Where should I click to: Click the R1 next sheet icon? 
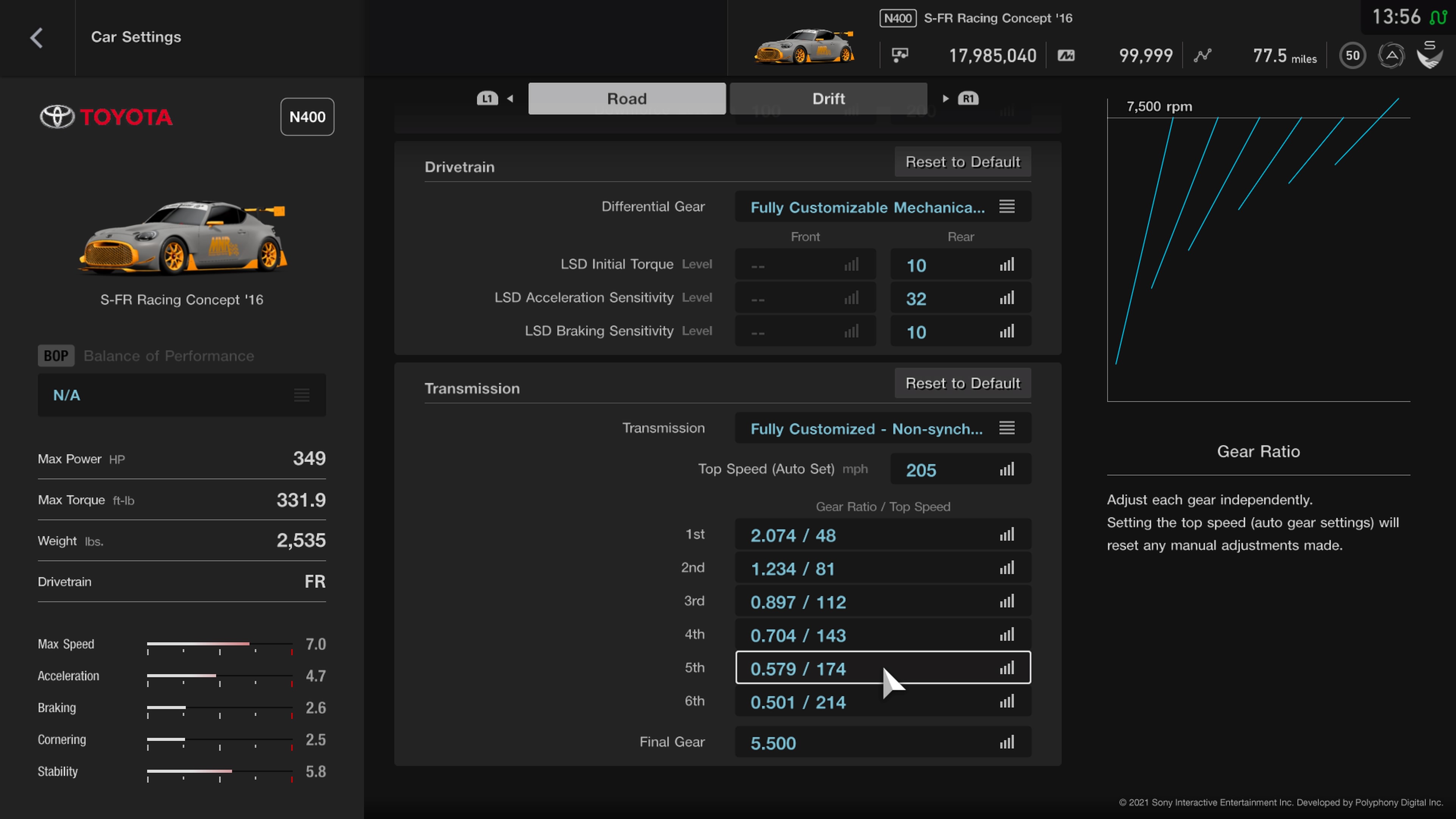tap(968, 98)
